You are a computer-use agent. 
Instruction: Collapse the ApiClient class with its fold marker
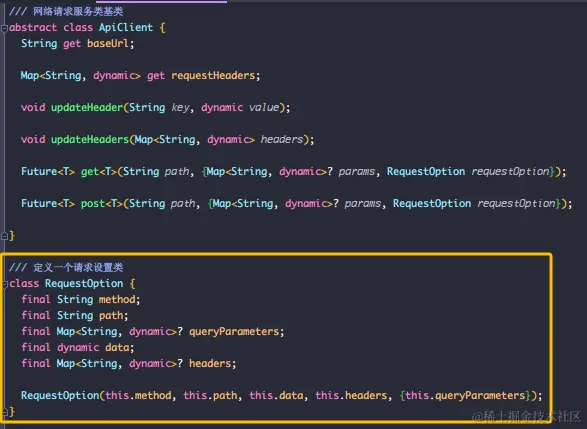(4, 28)
